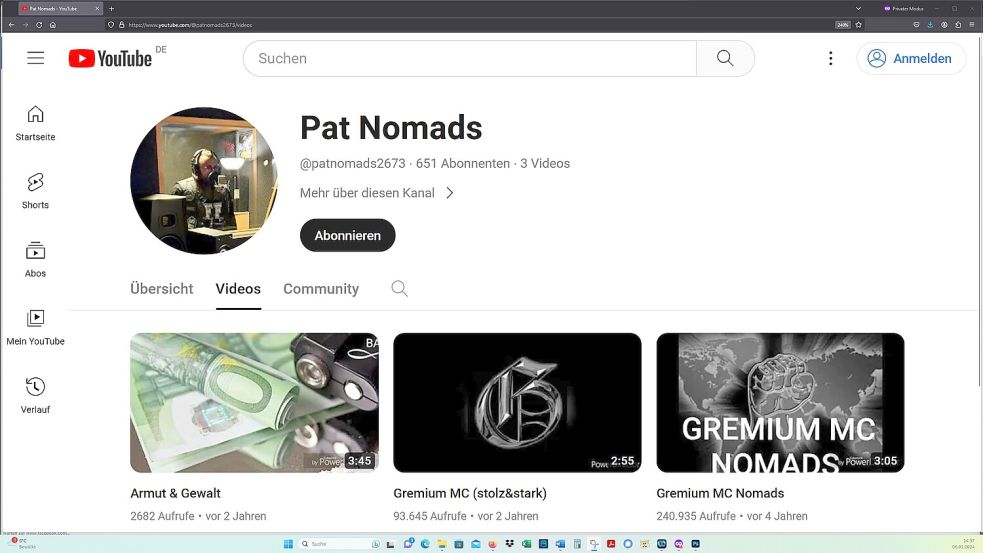This screenshot has width=983, height=553.
Task: Click the GREMIUM MC NOMADS fist thumbnail
Action: click(780, 403)
